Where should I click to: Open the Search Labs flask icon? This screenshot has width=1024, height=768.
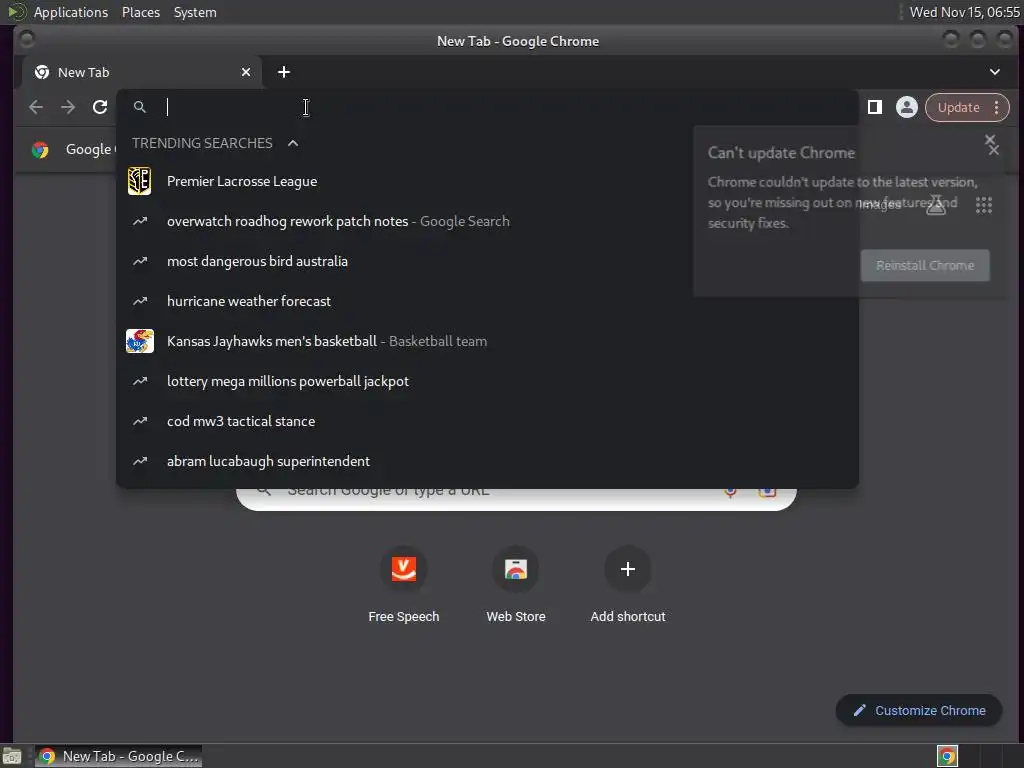(x=936, y=204)
